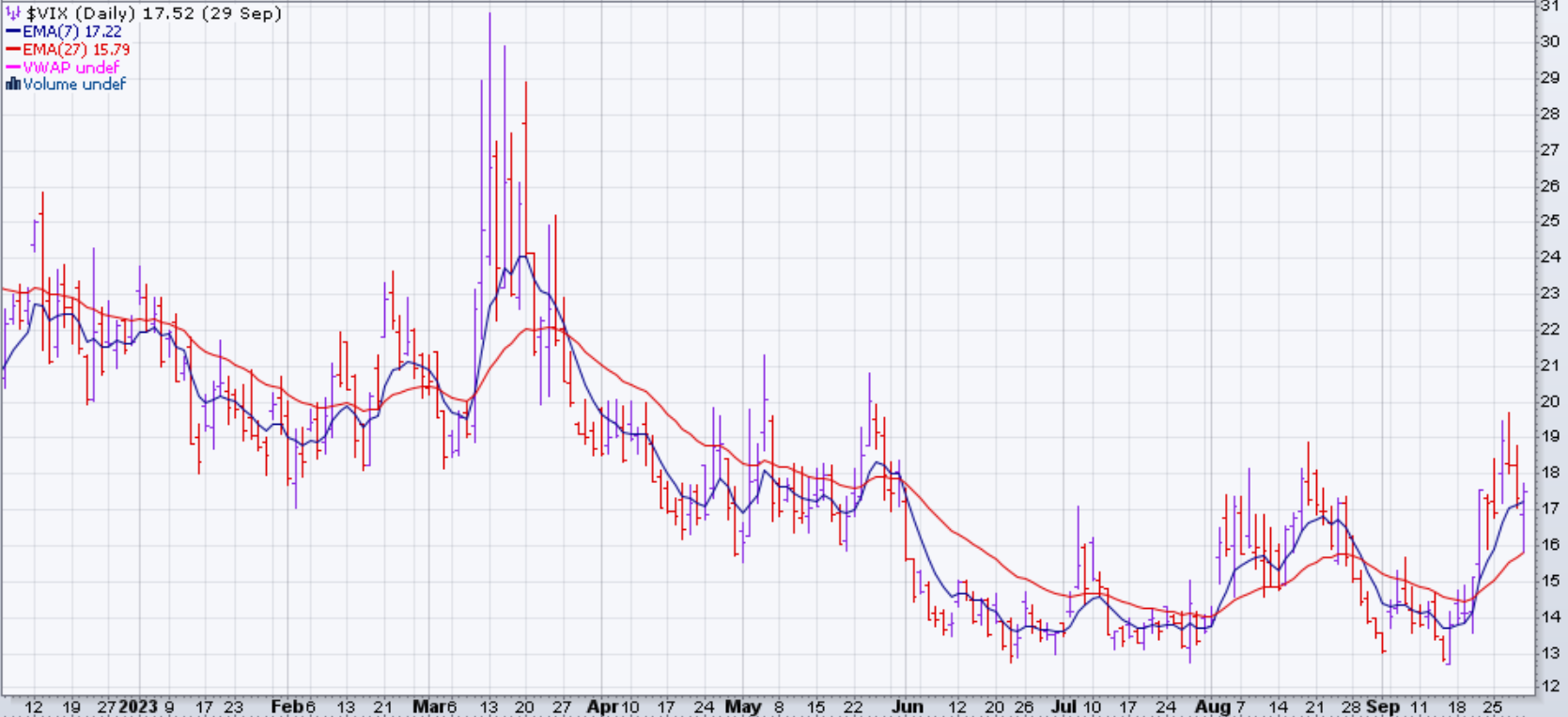Image resolution: width=1568 pixels, height=717 pixels.
Task: Select the Feb month marker on axis
Action: pos(287,707)
